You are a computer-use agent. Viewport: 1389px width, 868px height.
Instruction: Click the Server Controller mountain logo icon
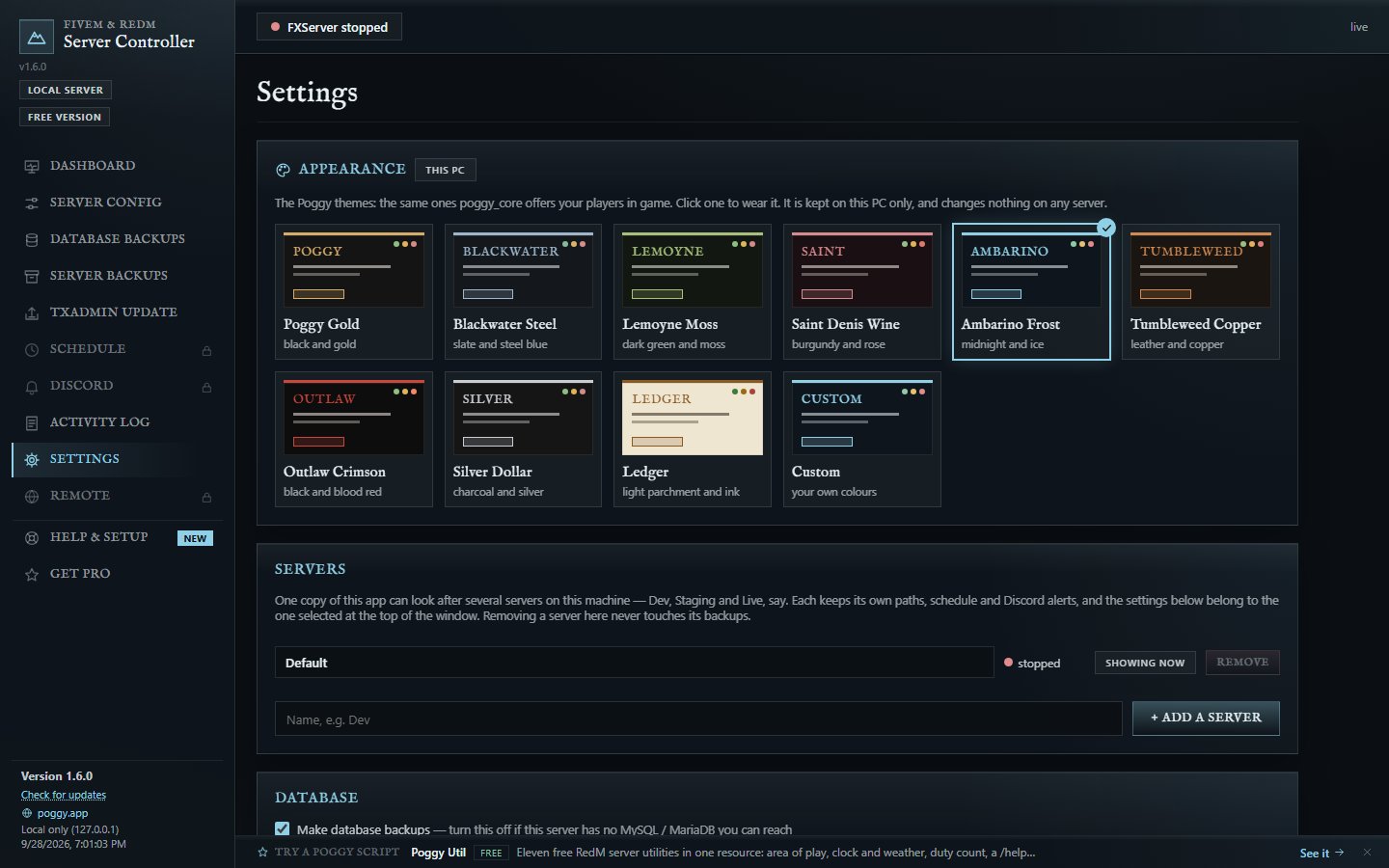(37, 37)
